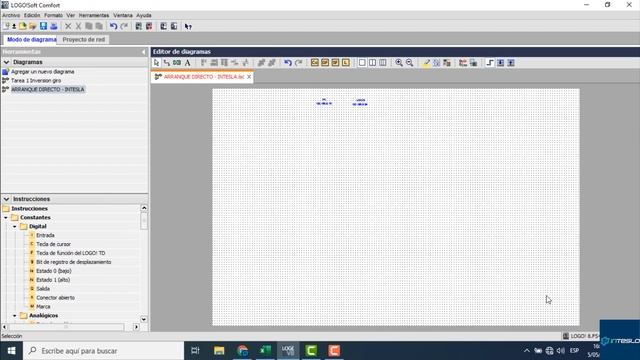Switch to Proyecto de red tab
The image size is (640, 360).
(84, 40)
